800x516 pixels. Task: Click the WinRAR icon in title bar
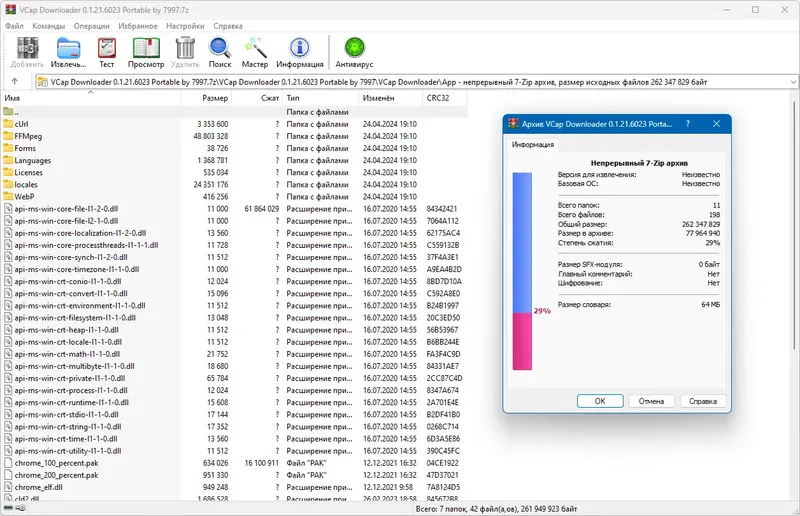(x=10, y=9)
